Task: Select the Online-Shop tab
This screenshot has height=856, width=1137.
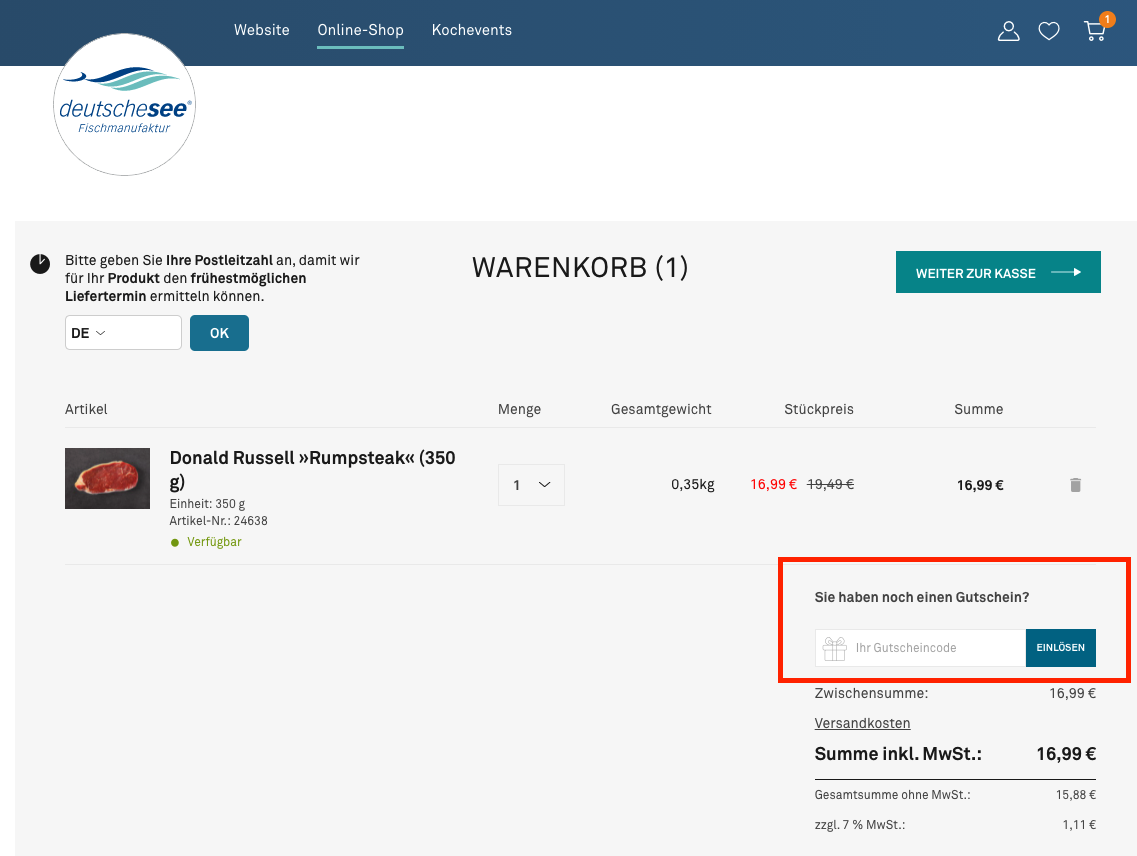Action: [x=360, y=30]
